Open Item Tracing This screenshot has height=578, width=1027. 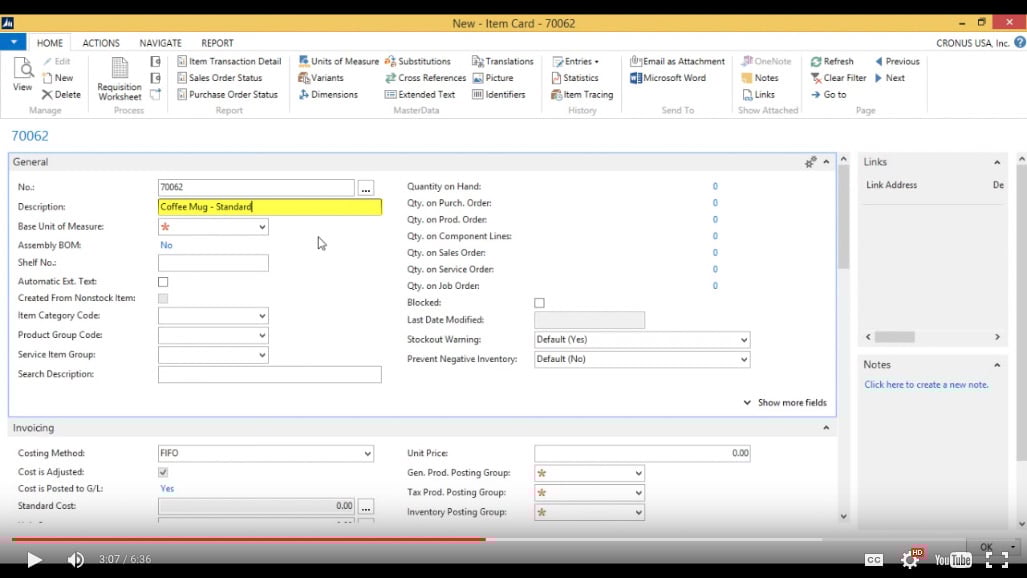click(582, 94)
